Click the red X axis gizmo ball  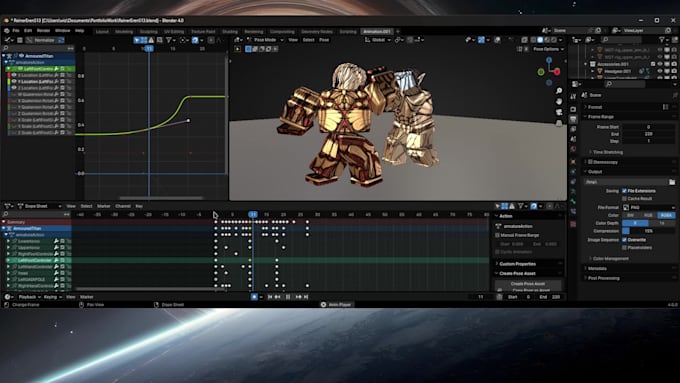[x=557, y=72]
